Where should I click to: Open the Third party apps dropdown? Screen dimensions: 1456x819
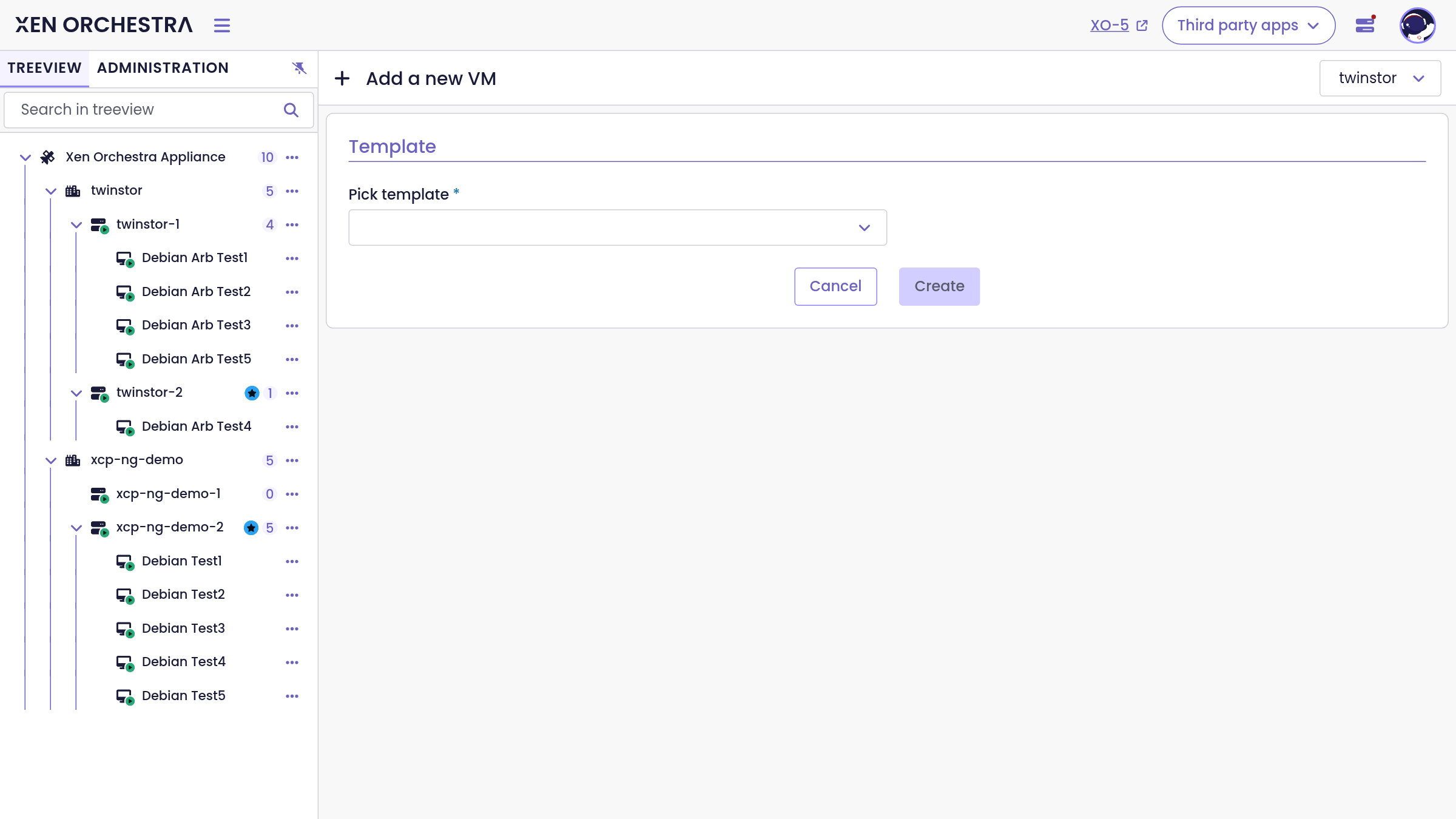point(1249,25)
